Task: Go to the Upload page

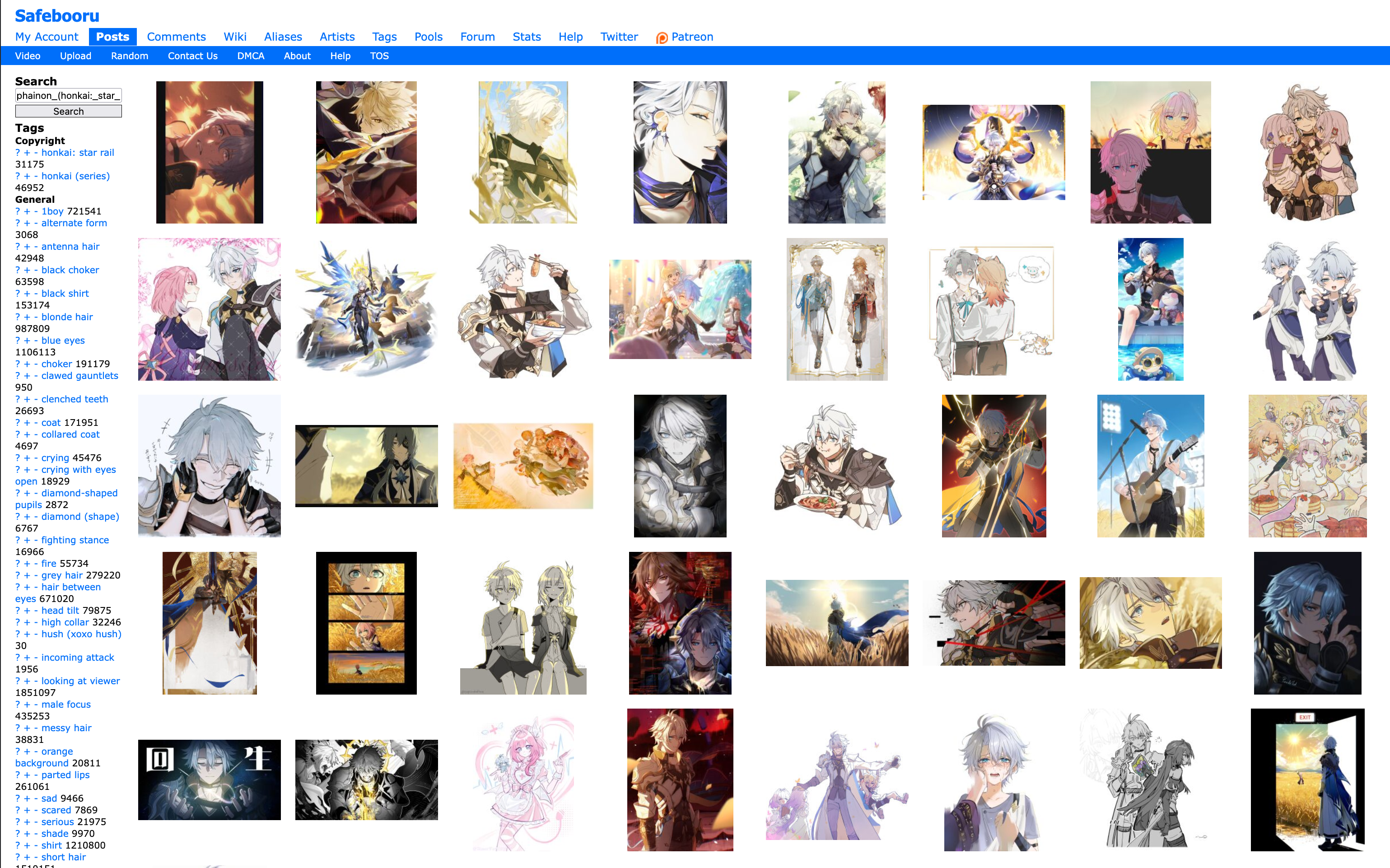Action: coord(75,56)
